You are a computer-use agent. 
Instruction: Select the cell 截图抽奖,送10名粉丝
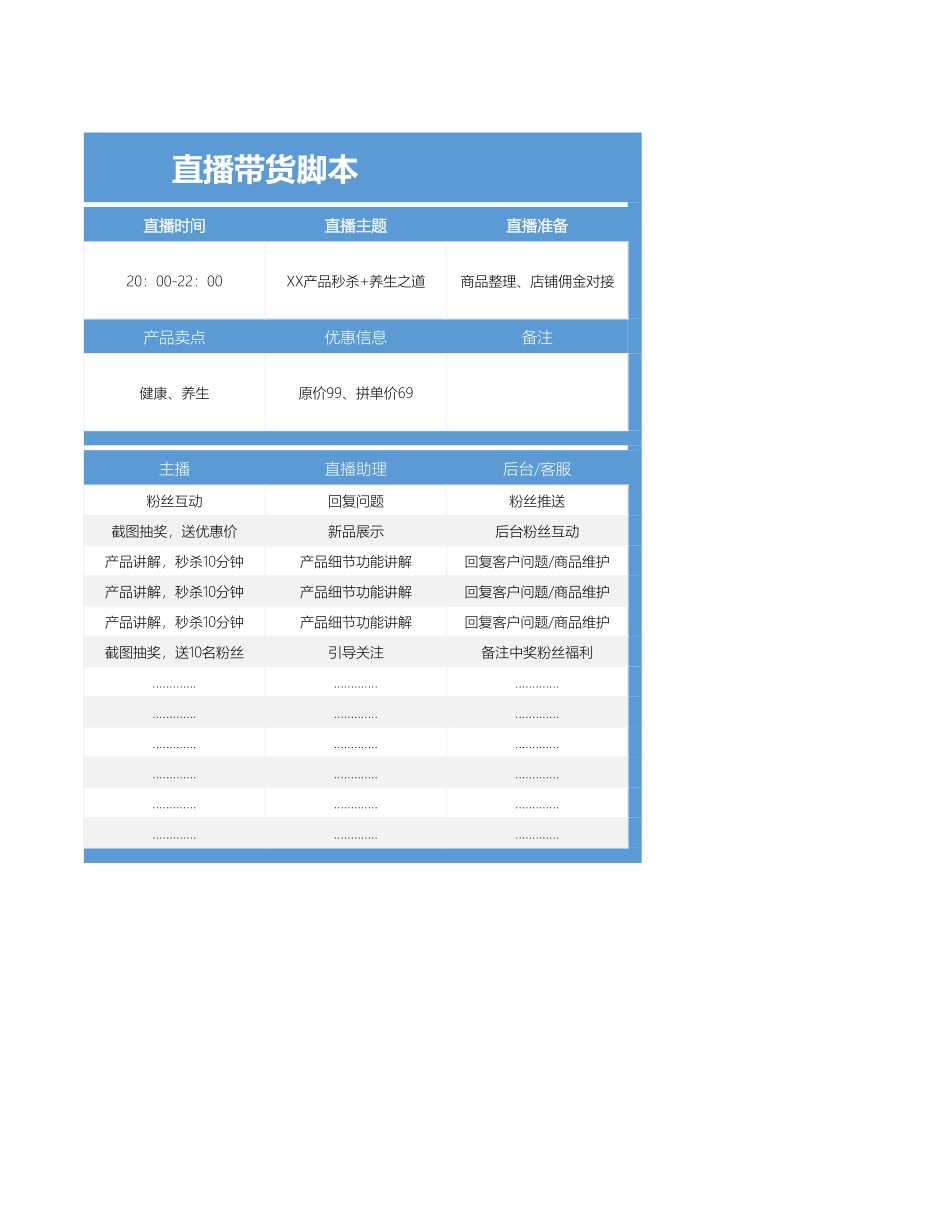(174, 652)
